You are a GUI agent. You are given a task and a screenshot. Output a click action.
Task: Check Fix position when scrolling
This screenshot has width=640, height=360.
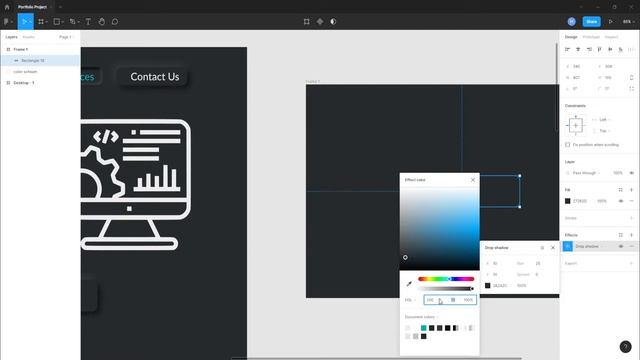point(567,144)
